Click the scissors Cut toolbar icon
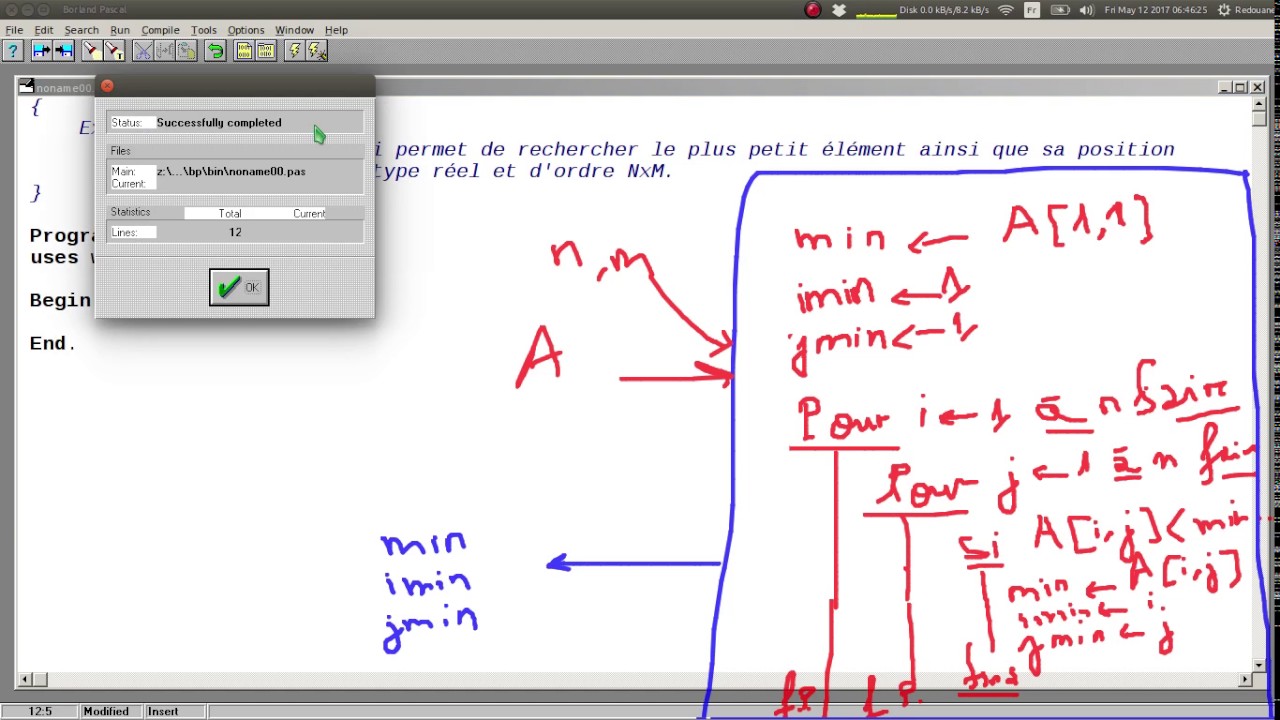 pos(141,50)
